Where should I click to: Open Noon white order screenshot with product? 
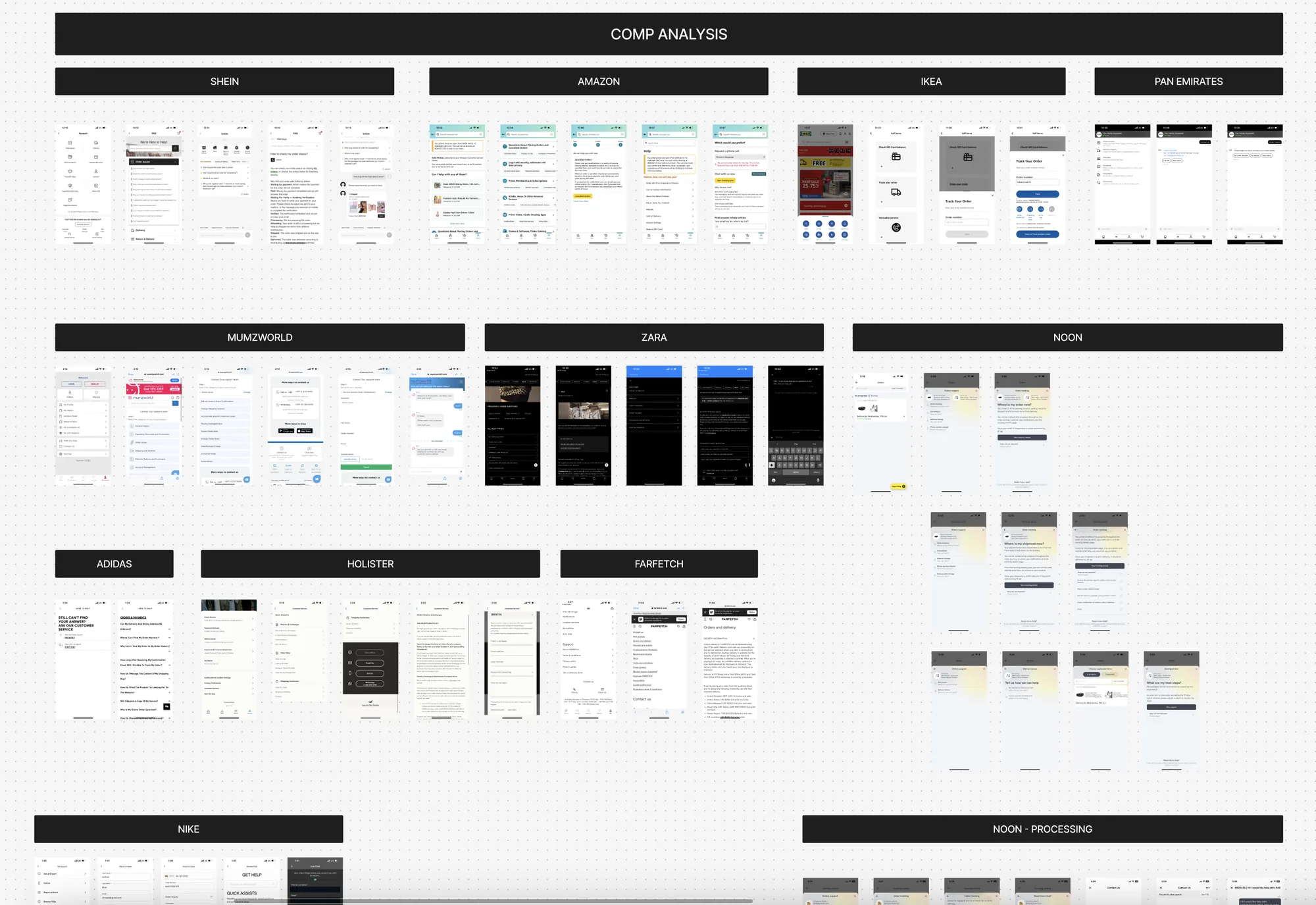point(880,432)
